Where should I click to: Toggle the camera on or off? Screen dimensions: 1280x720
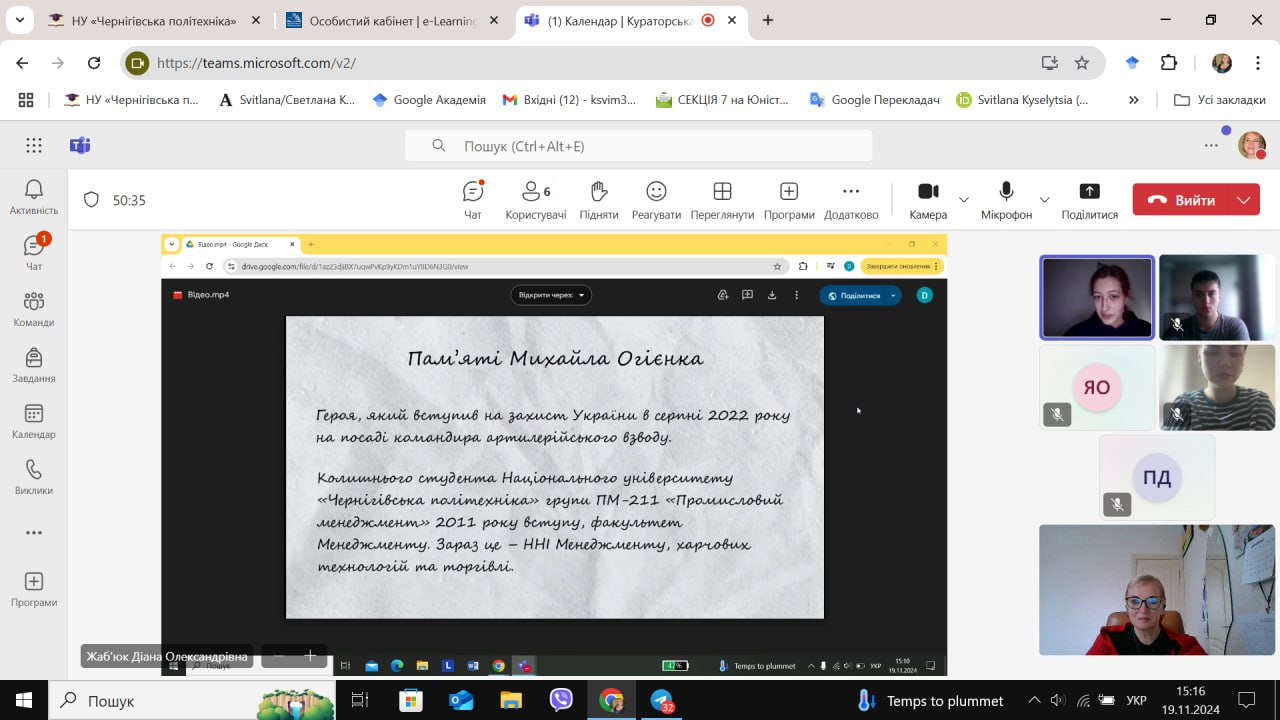[x=928, y=200]
